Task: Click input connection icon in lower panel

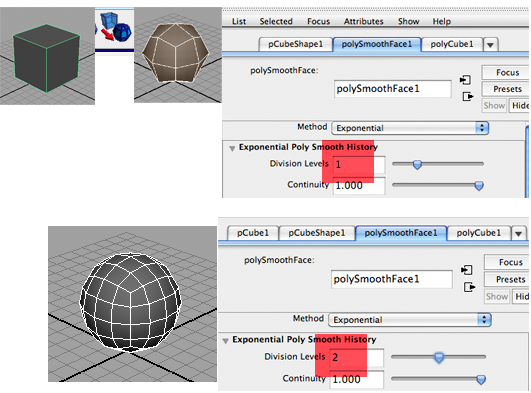Action: click(x=467, y=270)
